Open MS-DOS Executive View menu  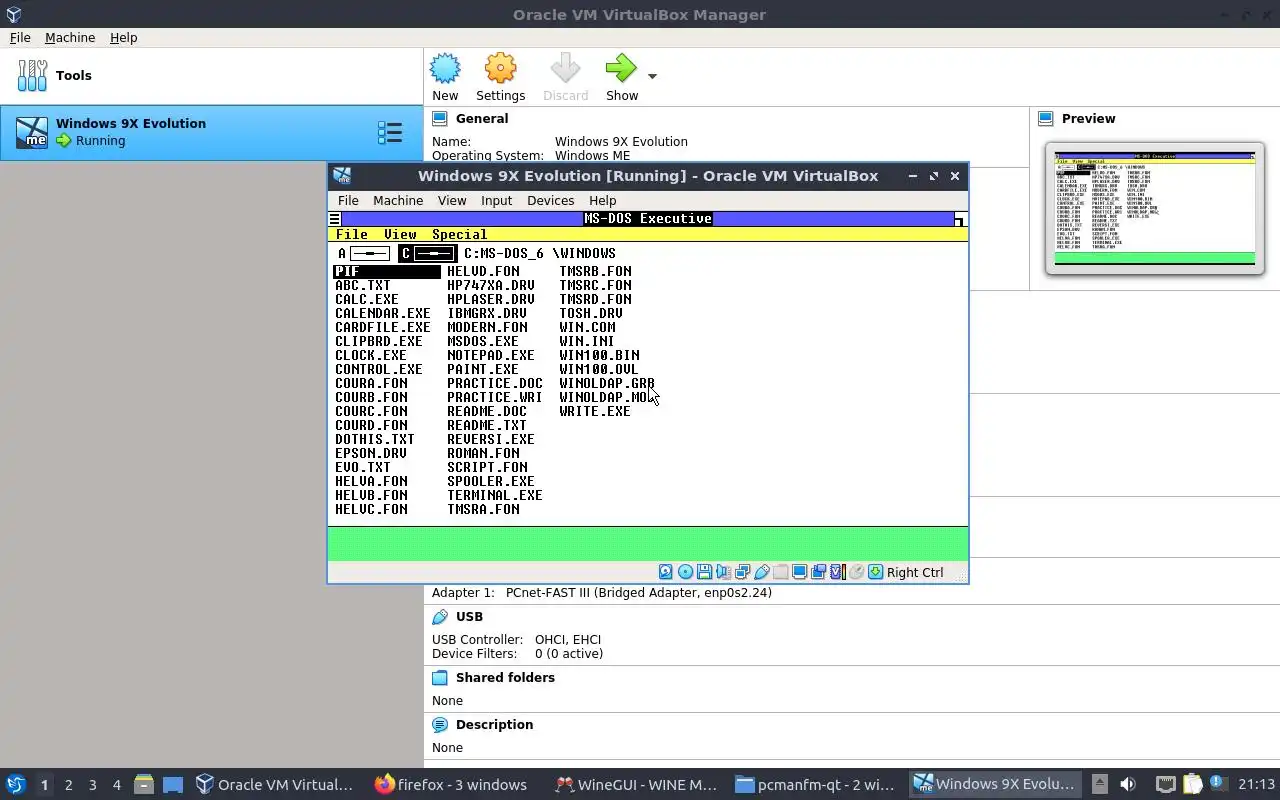coord(400,234)
